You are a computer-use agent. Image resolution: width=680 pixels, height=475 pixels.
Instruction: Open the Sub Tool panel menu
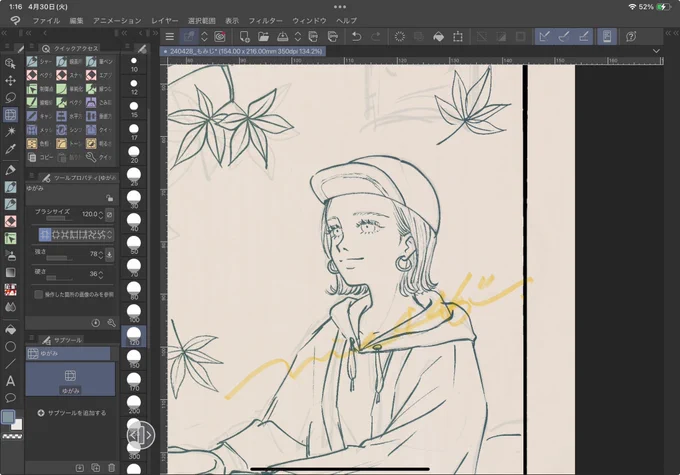(32, 338)
